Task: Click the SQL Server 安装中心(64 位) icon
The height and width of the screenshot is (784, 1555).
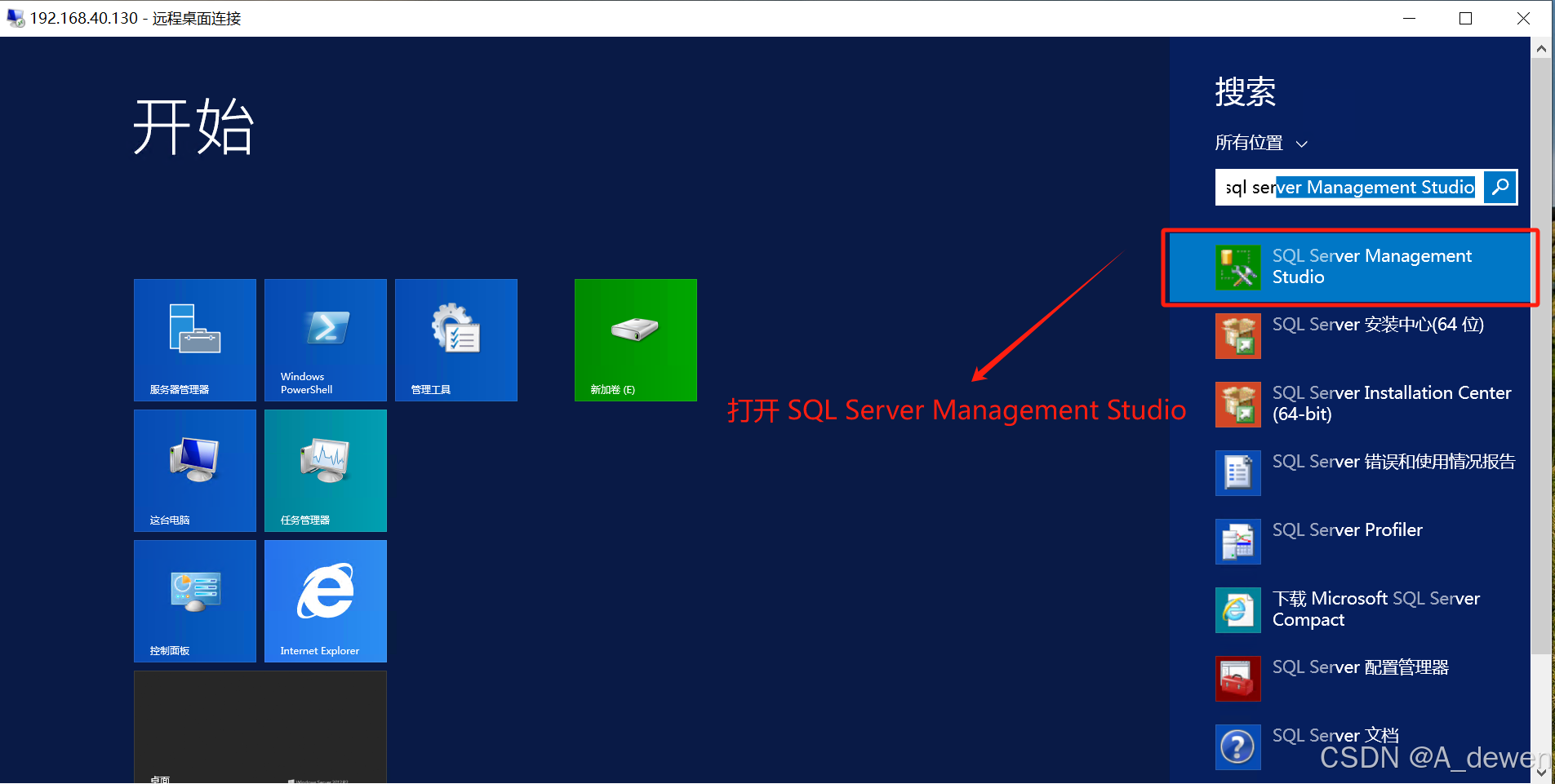Action: coord(1238,336)
